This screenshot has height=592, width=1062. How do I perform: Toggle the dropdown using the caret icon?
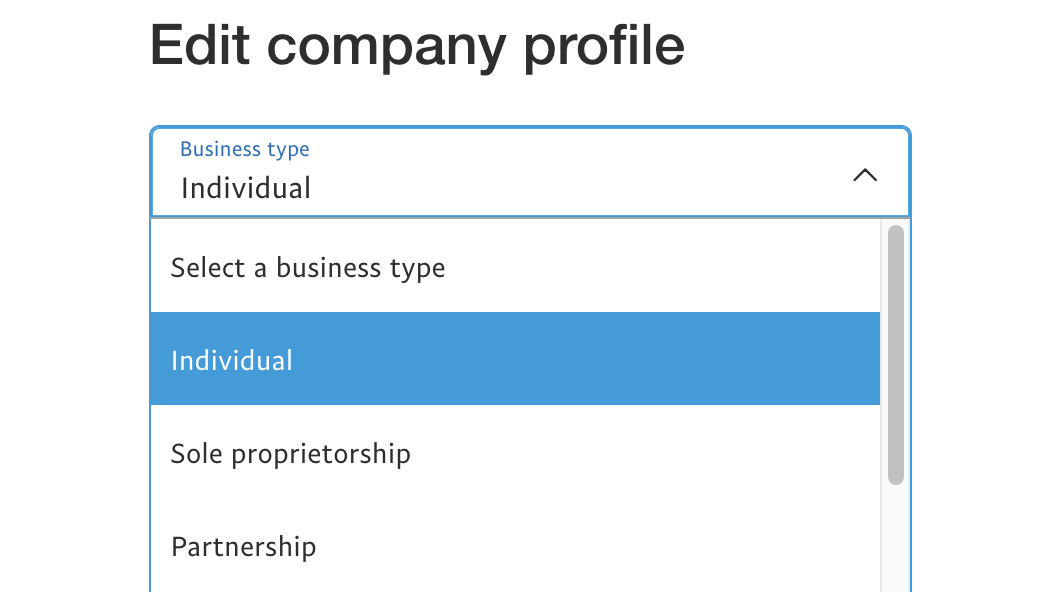865,175
